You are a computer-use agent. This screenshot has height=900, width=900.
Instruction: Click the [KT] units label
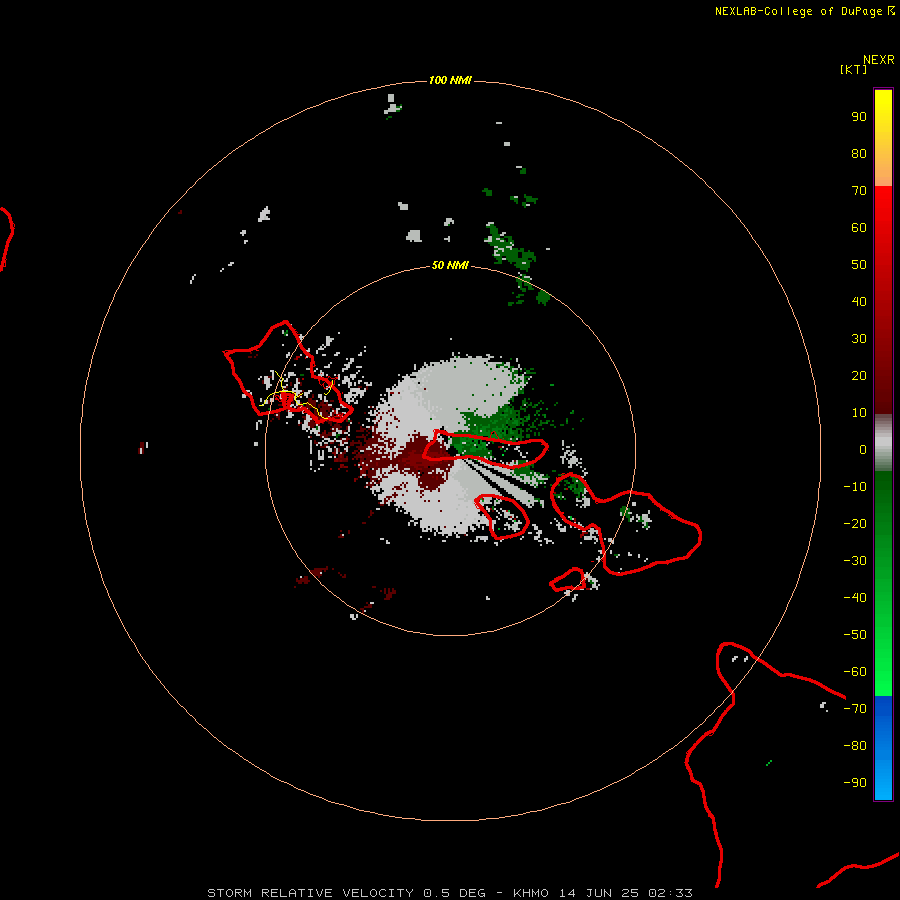853,69
